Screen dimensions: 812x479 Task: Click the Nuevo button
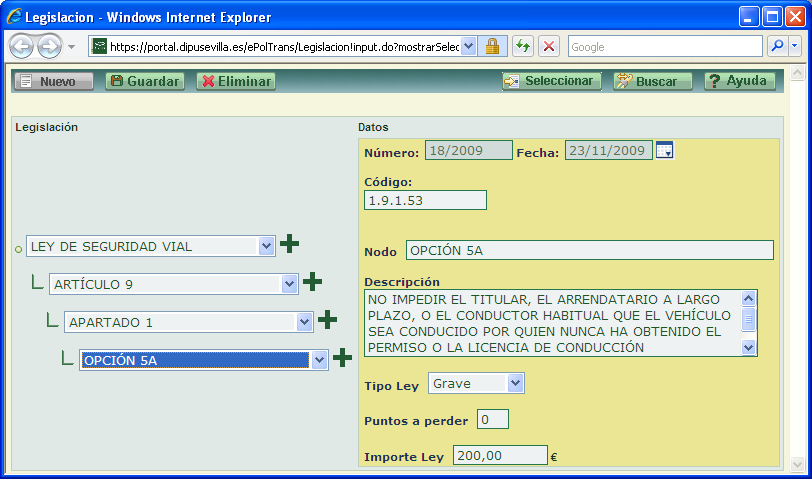coord(54,81)
